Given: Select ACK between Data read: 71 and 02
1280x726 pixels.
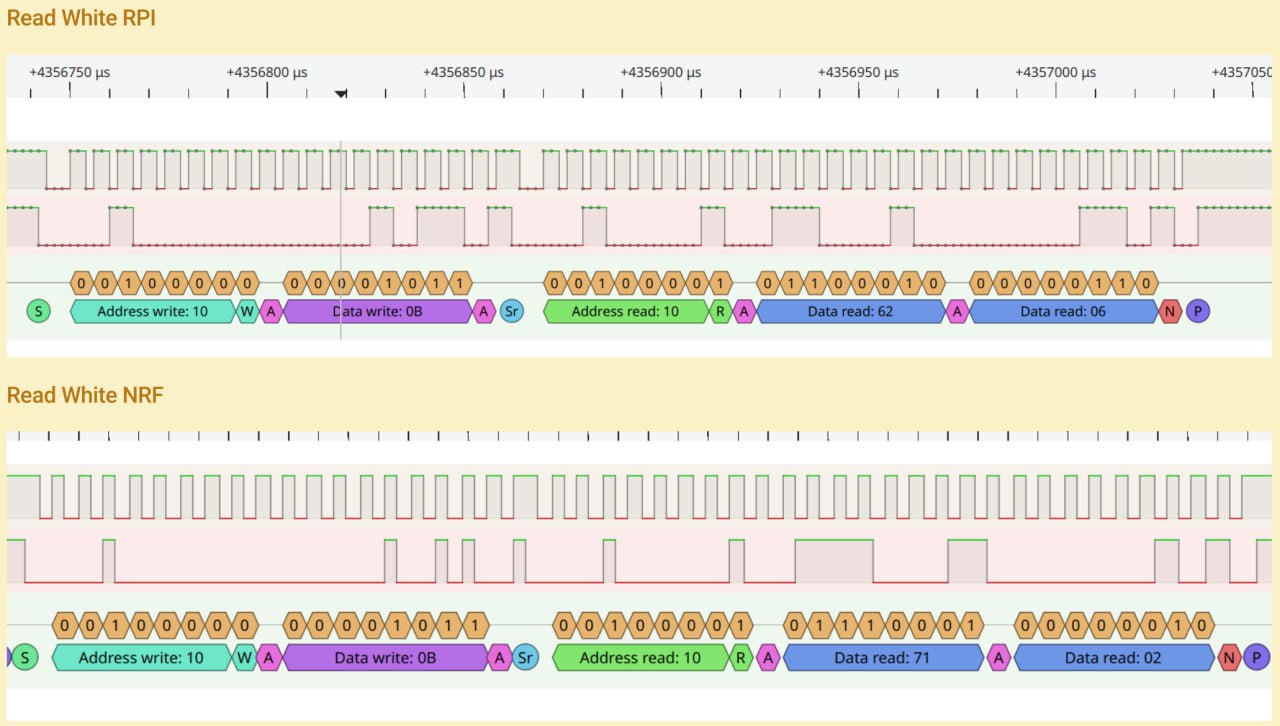Looking at the screenshot, I should tap(999, 657).
